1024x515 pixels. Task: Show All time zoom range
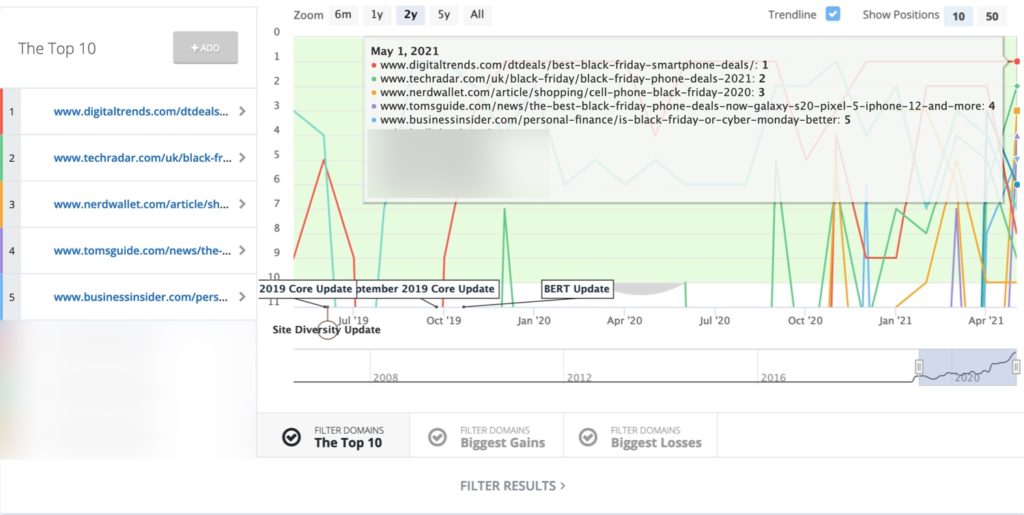[477, 14]
